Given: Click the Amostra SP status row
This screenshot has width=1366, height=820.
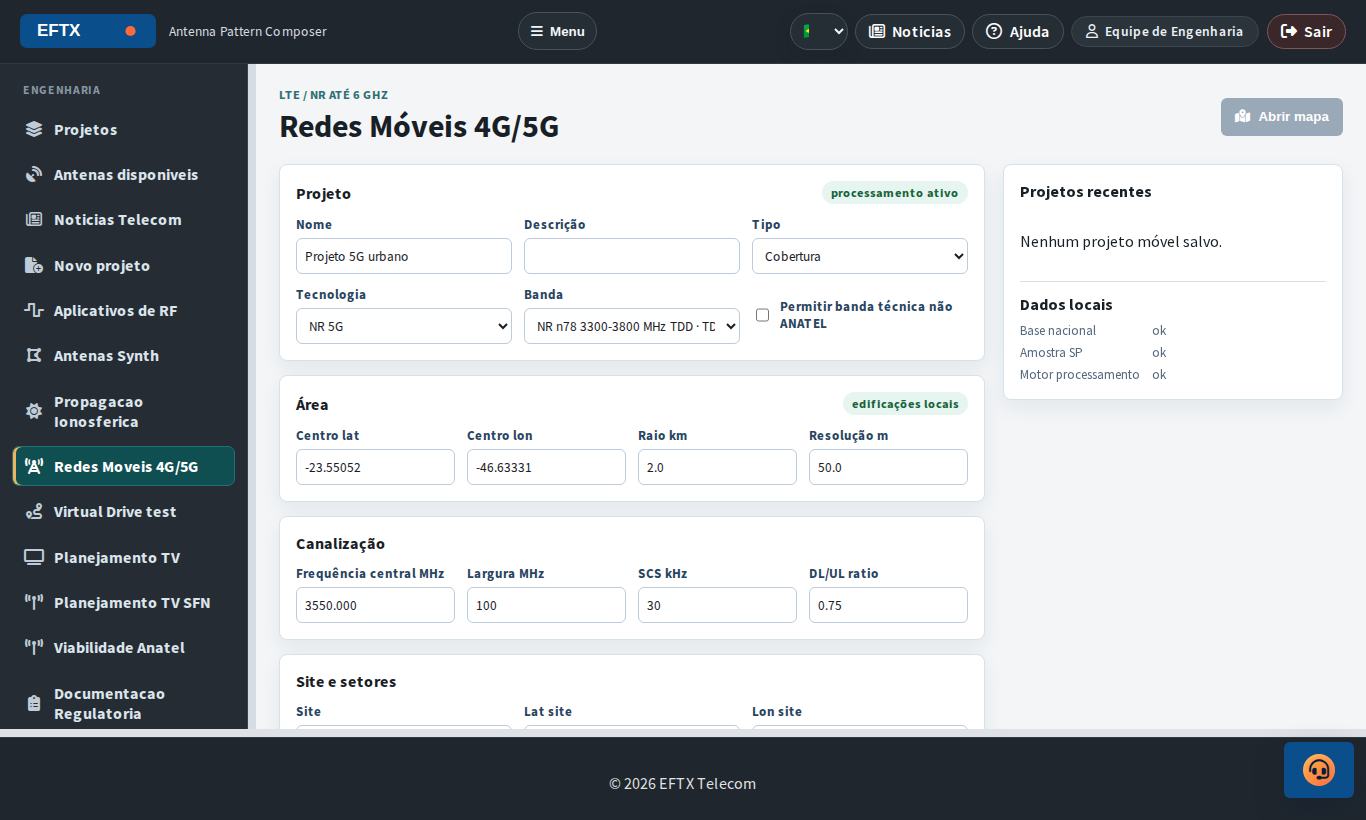Looking at the screenshot, I should click(x=1173, y=352).
